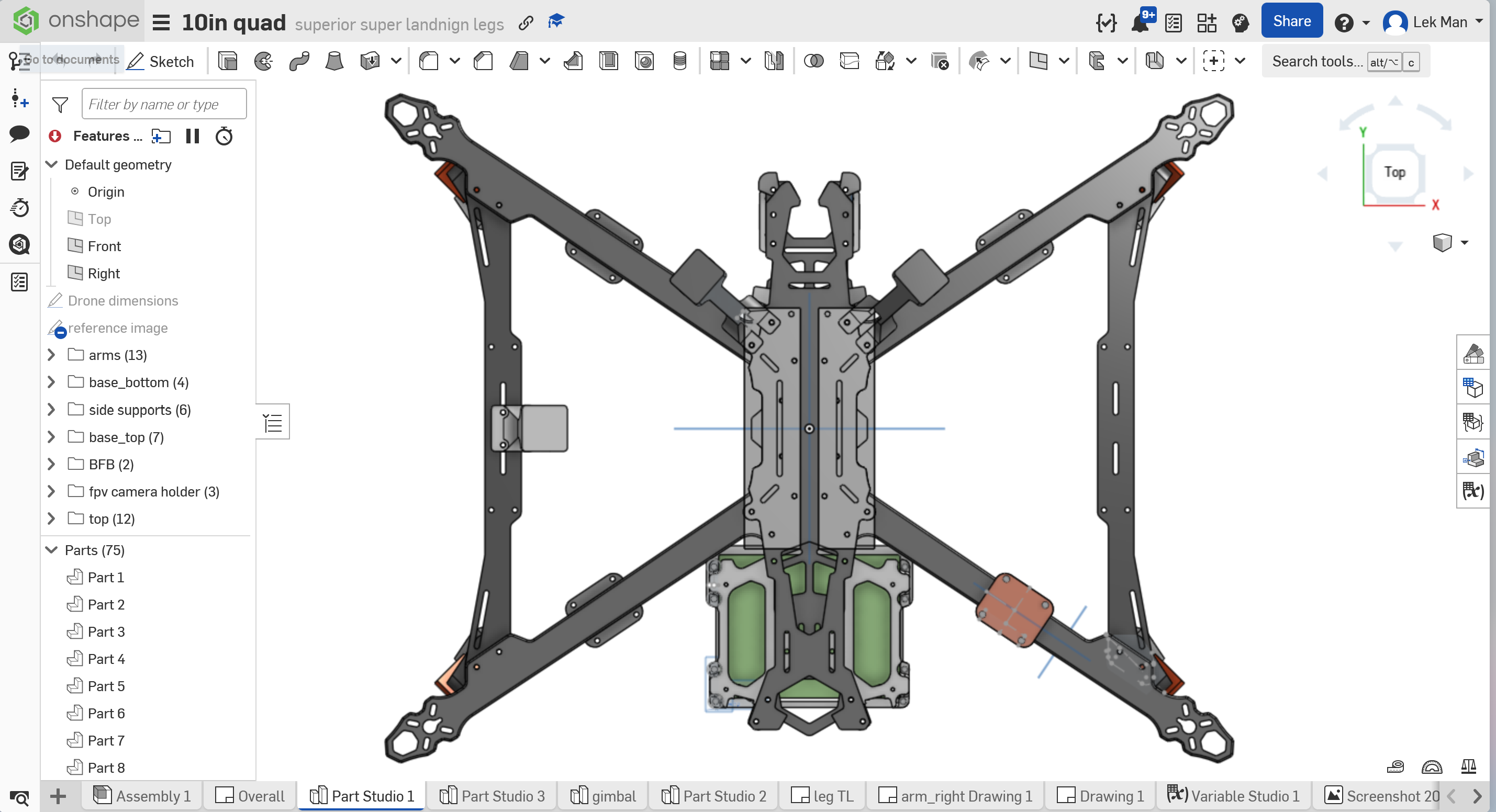This screenshot has width=1496, height=812.
Task: Click the Sweep tool icon
Action: (x=299, y=61)
